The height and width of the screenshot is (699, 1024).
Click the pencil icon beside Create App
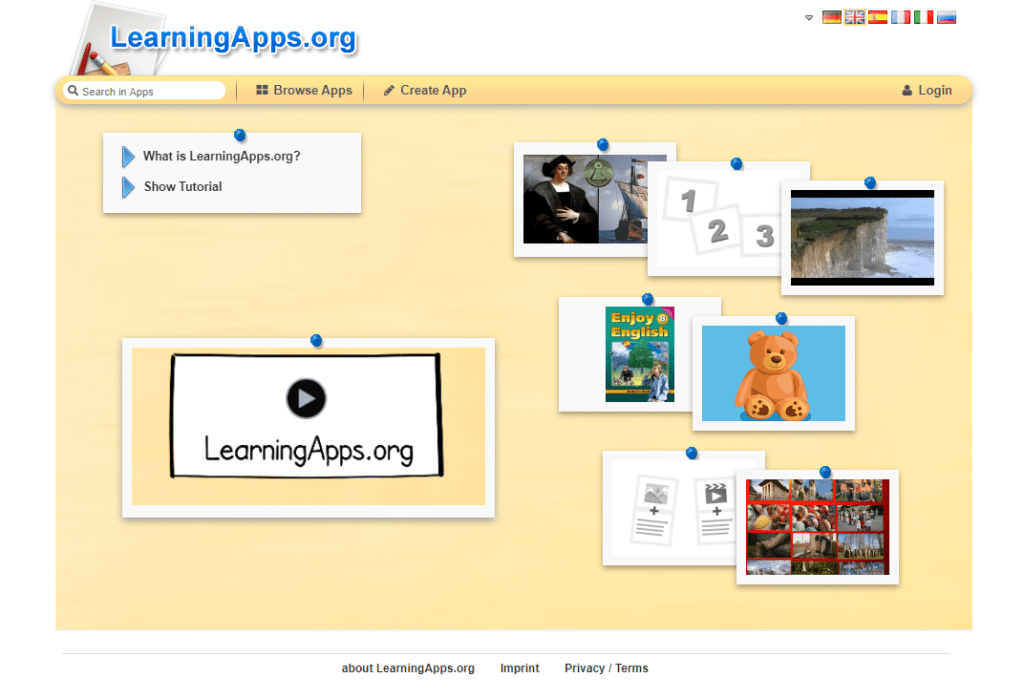point(389,90)
